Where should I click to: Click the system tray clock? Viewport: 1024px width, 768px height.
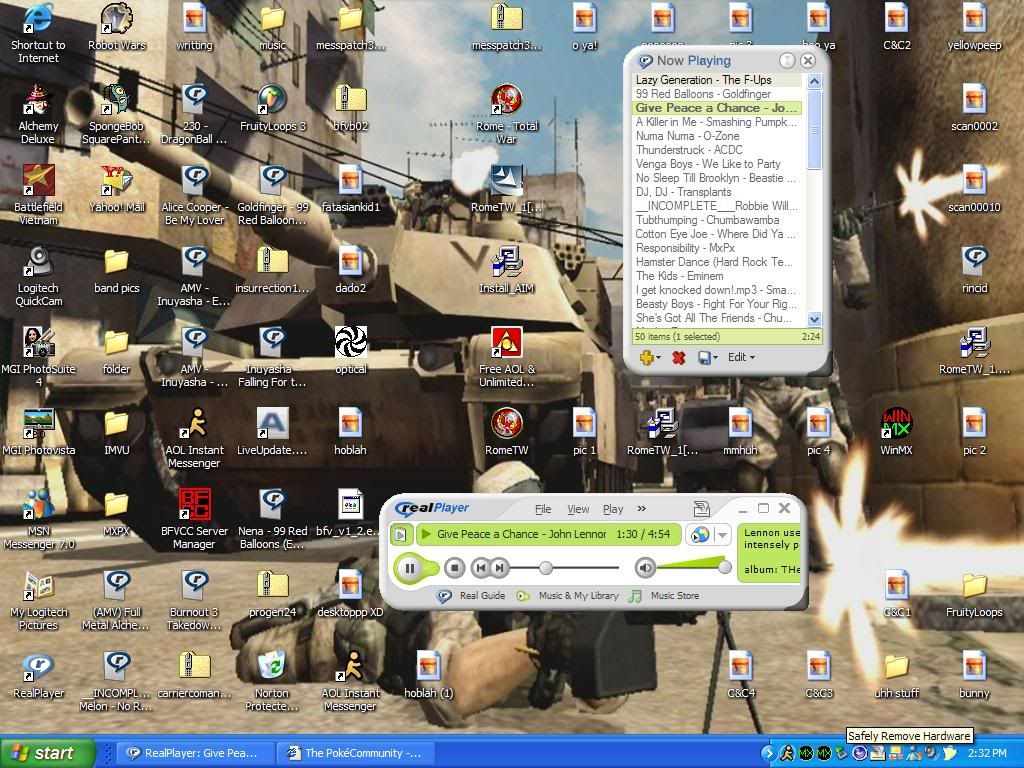(x=987, y=753)
